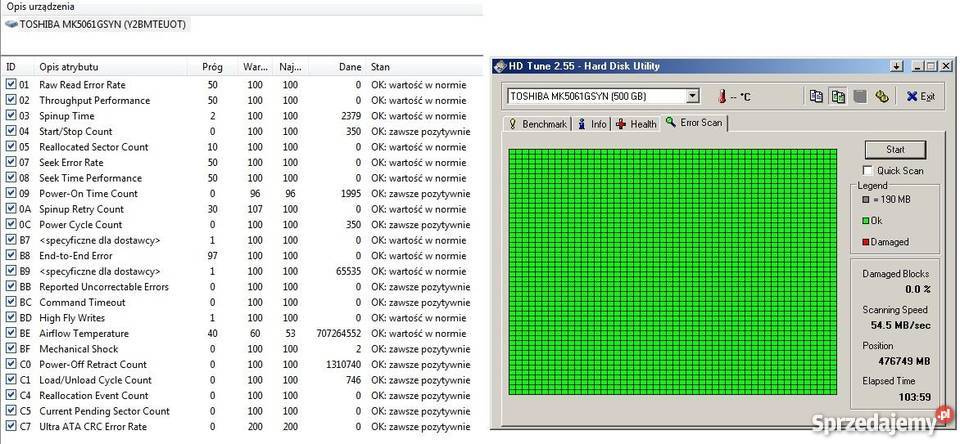Uncheck the Ultra ATA CRC Error Rate row
Screen dimensions: 960x444
coord(11,426)
